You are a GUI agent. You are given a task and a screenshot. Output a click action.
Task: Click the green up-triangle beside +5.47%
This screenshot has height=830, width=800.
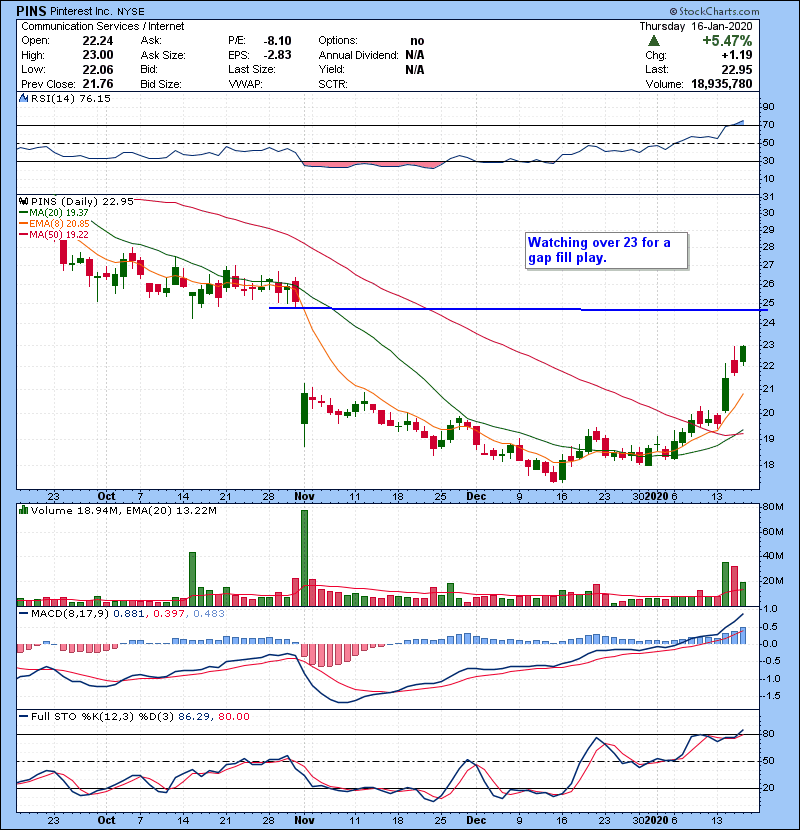pyautogui.click(x=654, y=41)
